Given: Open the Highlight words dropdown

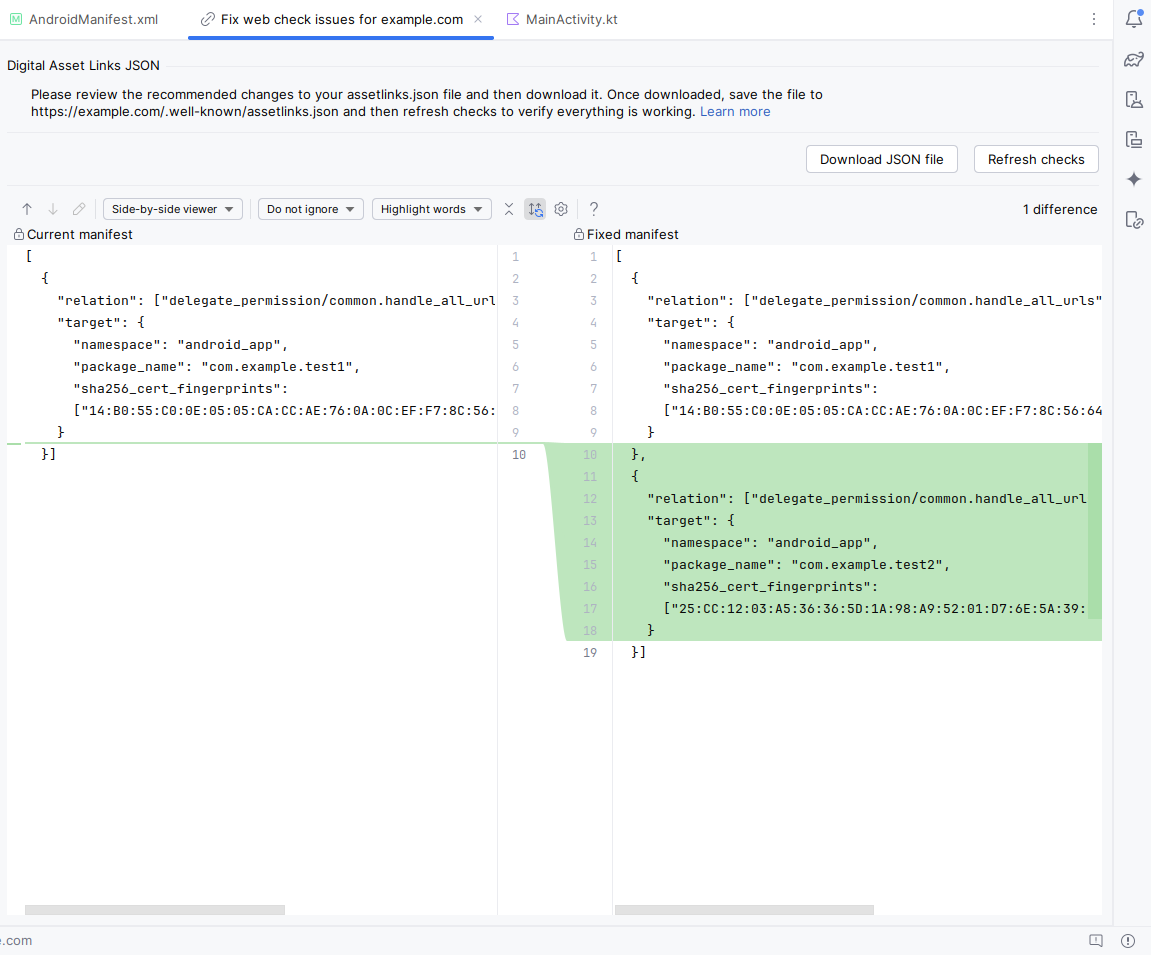Looking at the screenshot, I should coord(431,209).
